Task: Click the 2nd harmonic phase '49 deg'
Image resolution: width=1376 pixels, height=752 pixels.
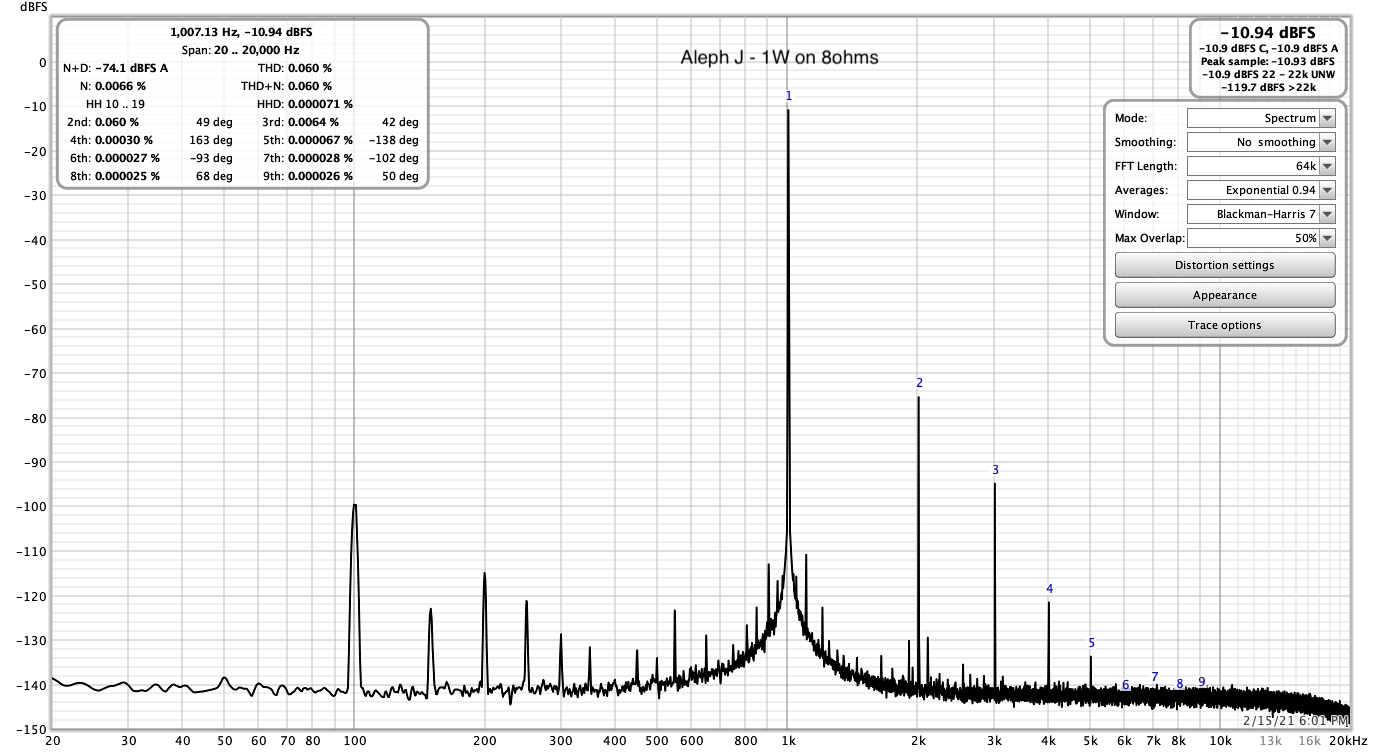Action: 214,122
